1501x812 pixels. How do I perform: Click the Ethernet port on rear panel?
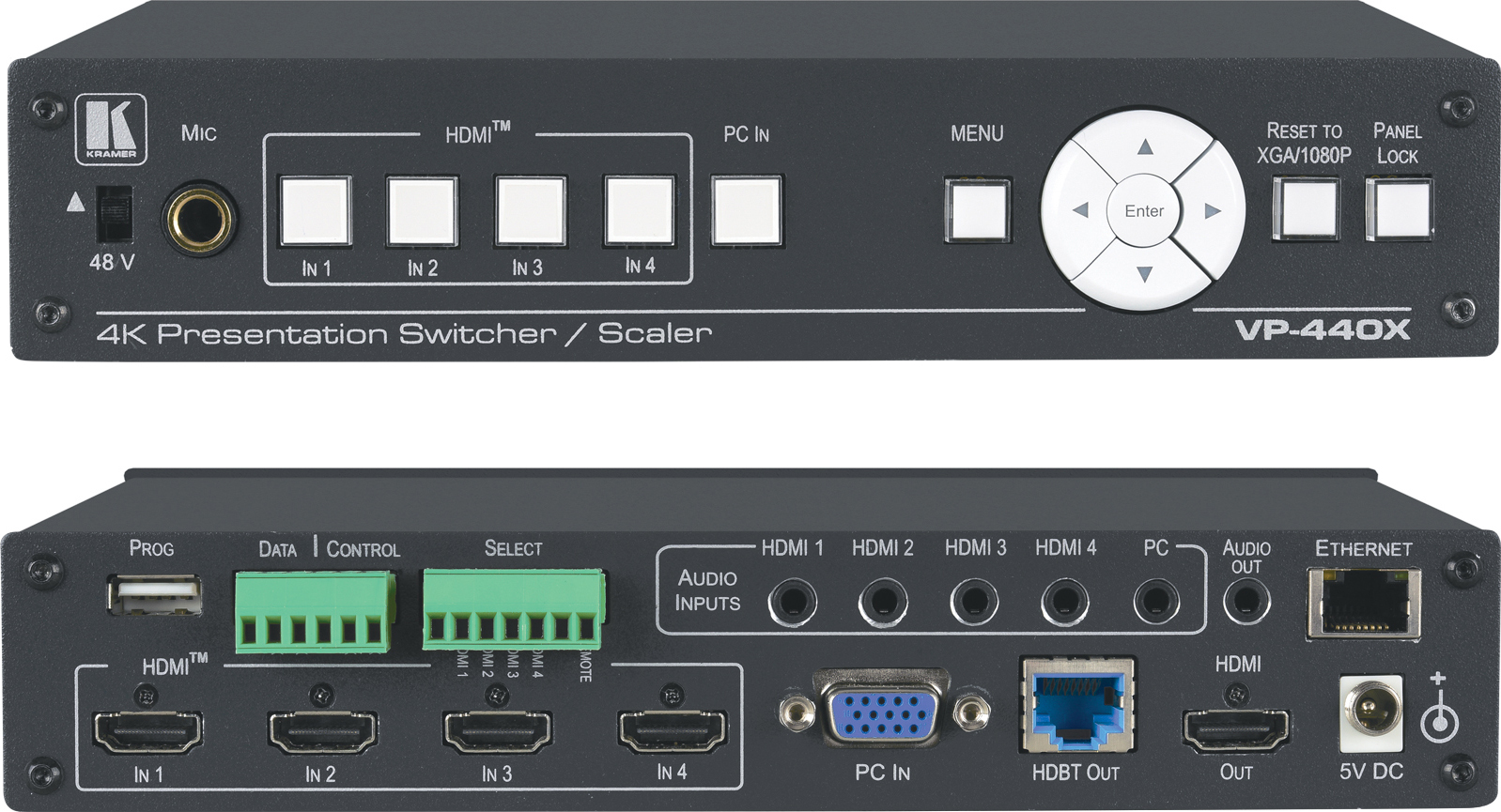1363,604
